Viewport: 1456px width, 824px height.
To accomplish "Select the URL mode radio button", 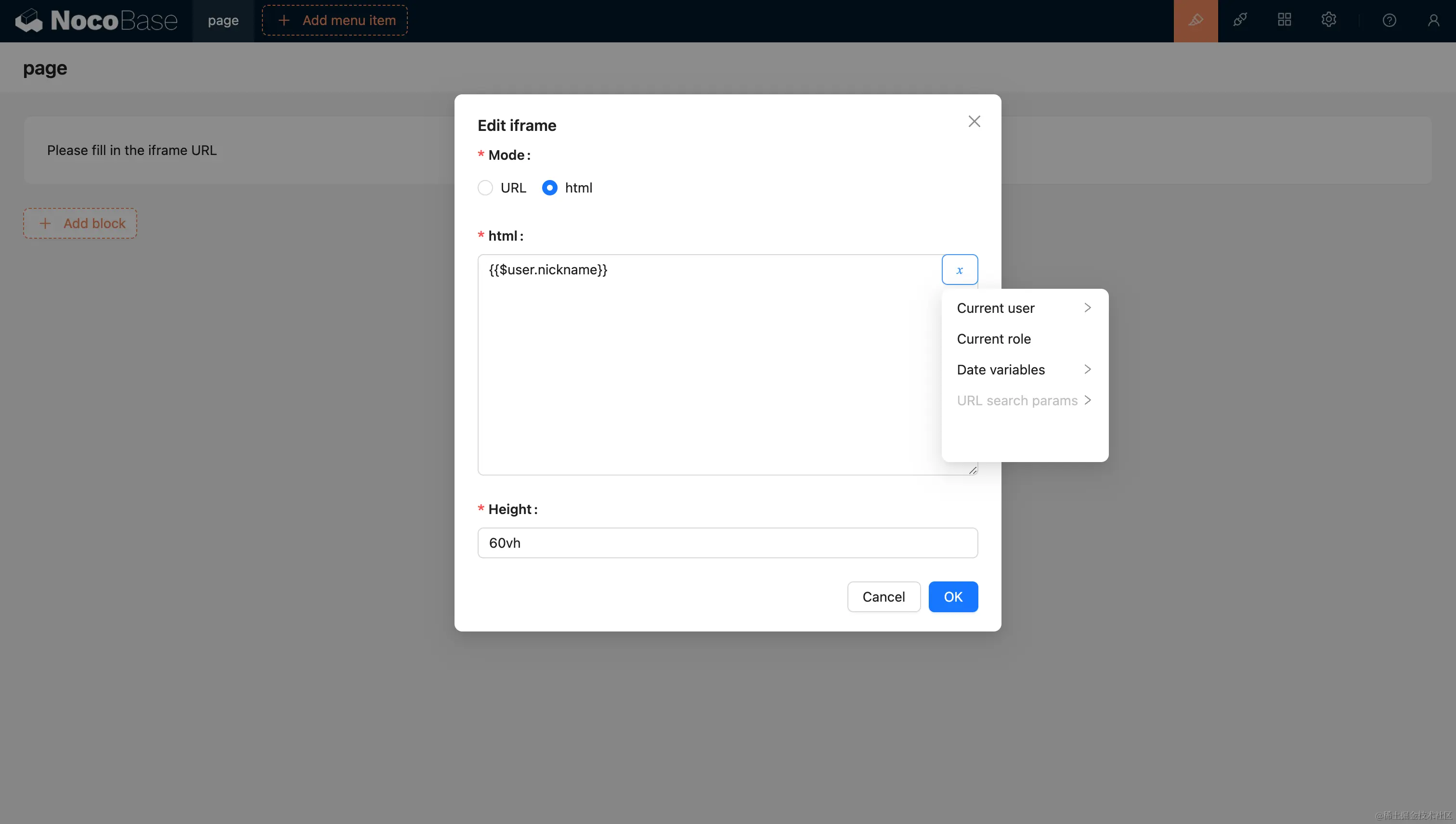I will coord(485,188).
